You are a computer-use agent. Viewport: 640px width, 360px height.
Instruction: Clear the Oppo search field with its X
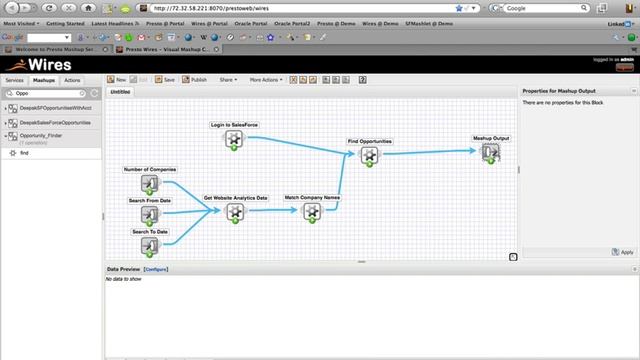pos(82,93)
